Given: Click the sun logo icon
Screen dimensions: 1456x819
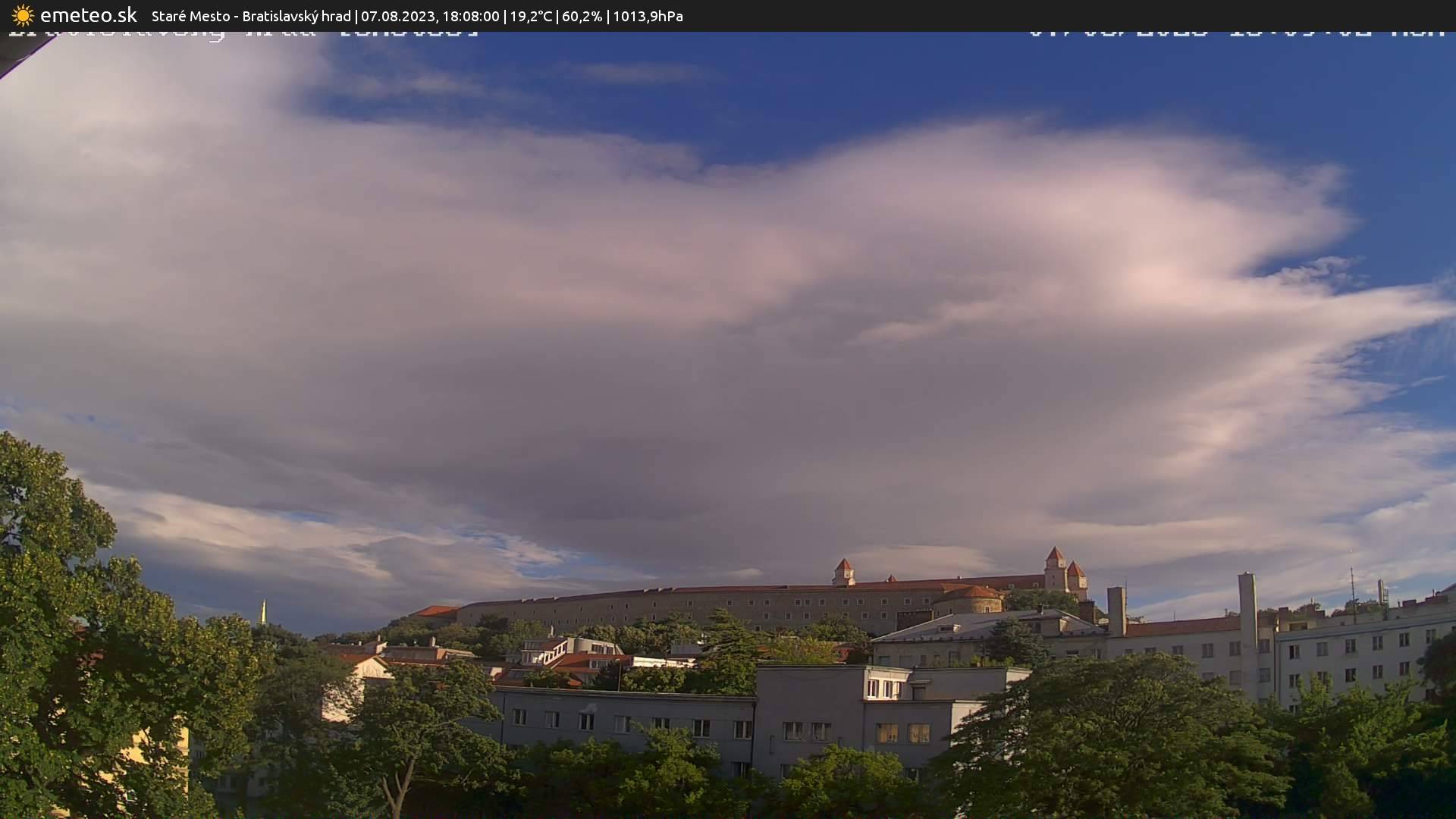Looking at the screenshot, I should (23, 15).
